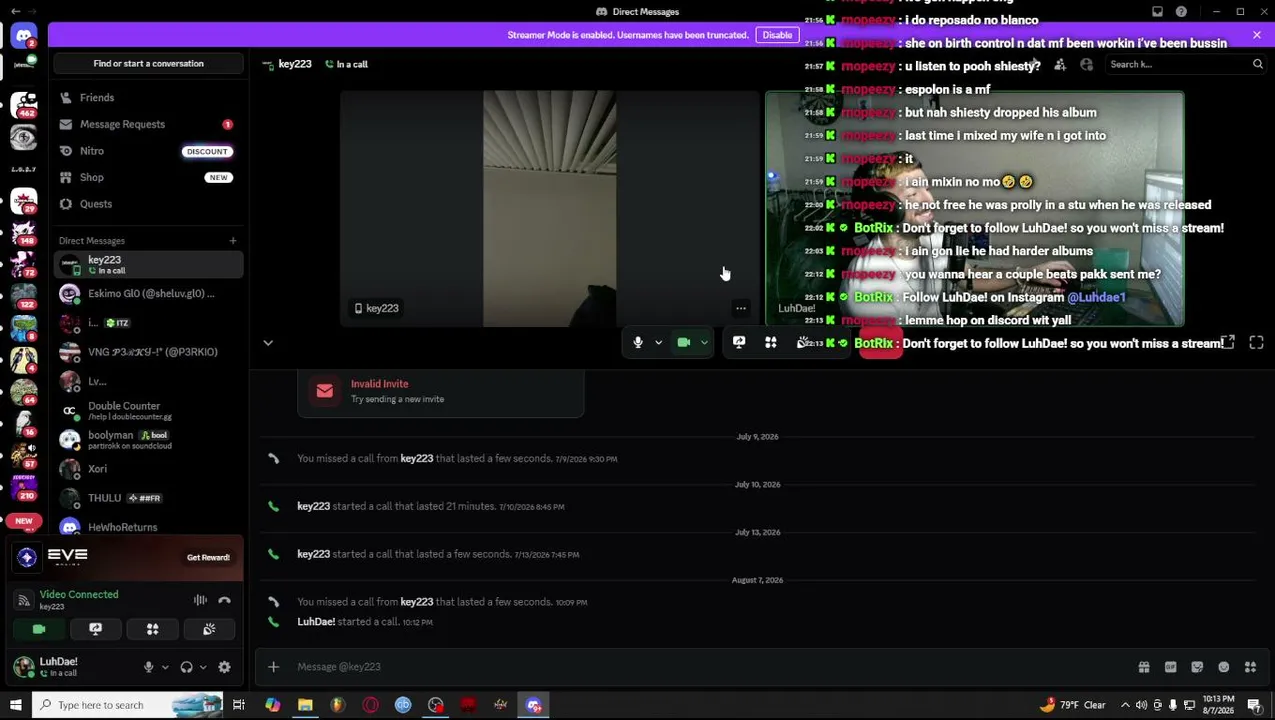
Task: Toggle camera button in voice panel
Action: (39, 629)
